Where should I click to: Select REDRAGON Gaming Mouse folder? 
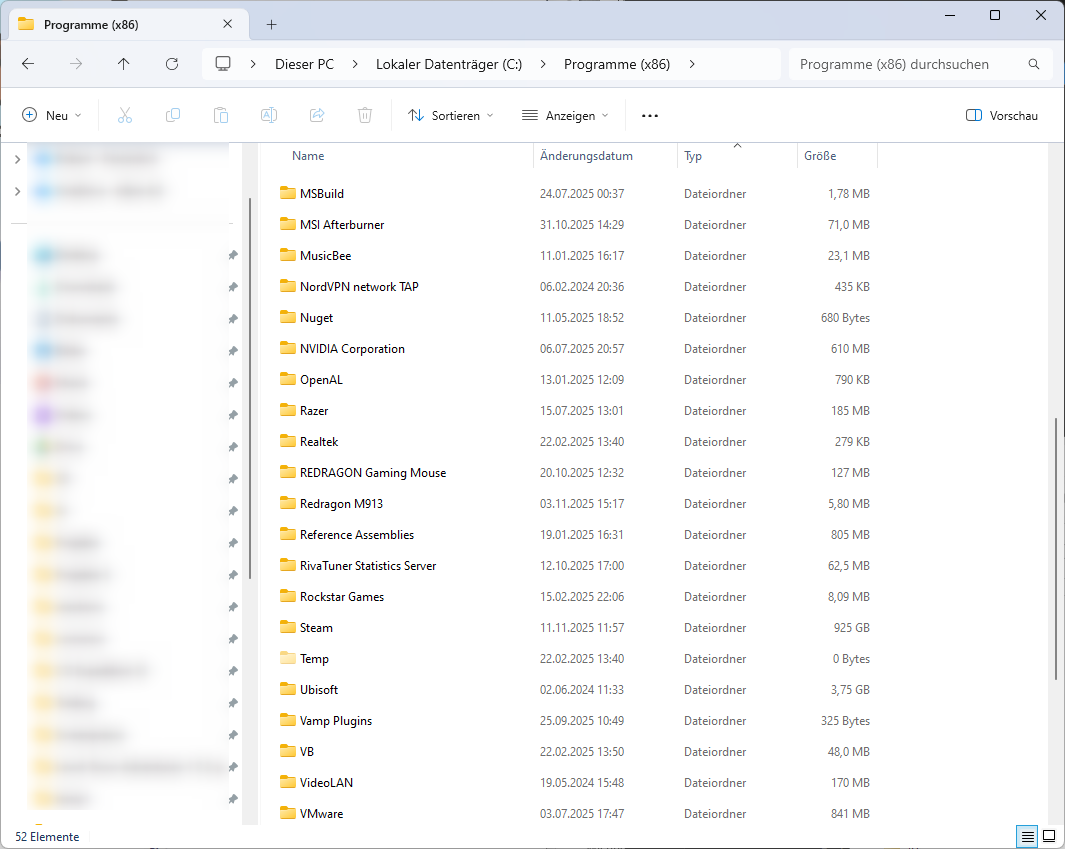pyautogui.click(x=373, y=473)
